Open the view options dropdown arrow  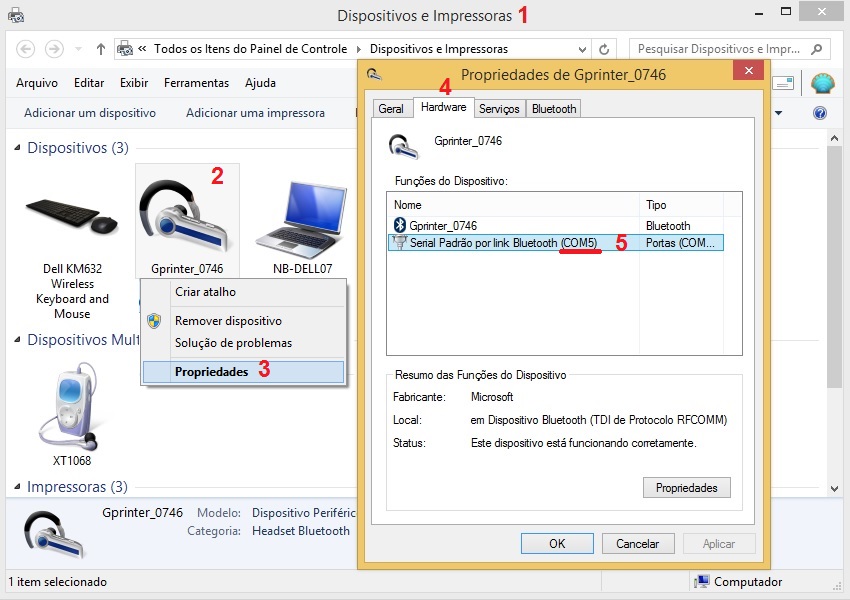778,113
